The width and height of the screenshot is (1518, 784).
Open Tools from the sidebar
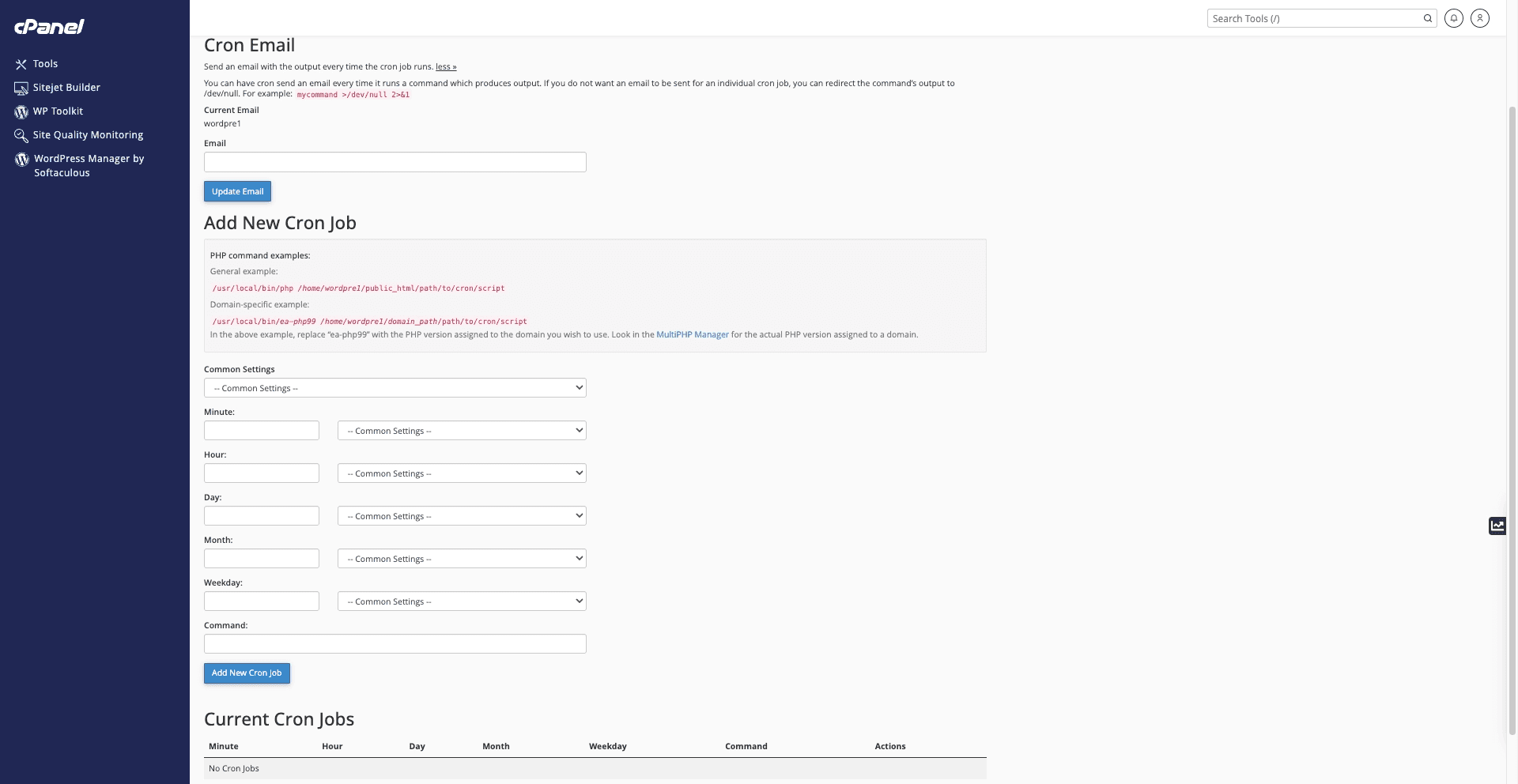click(x=45, y=64)
